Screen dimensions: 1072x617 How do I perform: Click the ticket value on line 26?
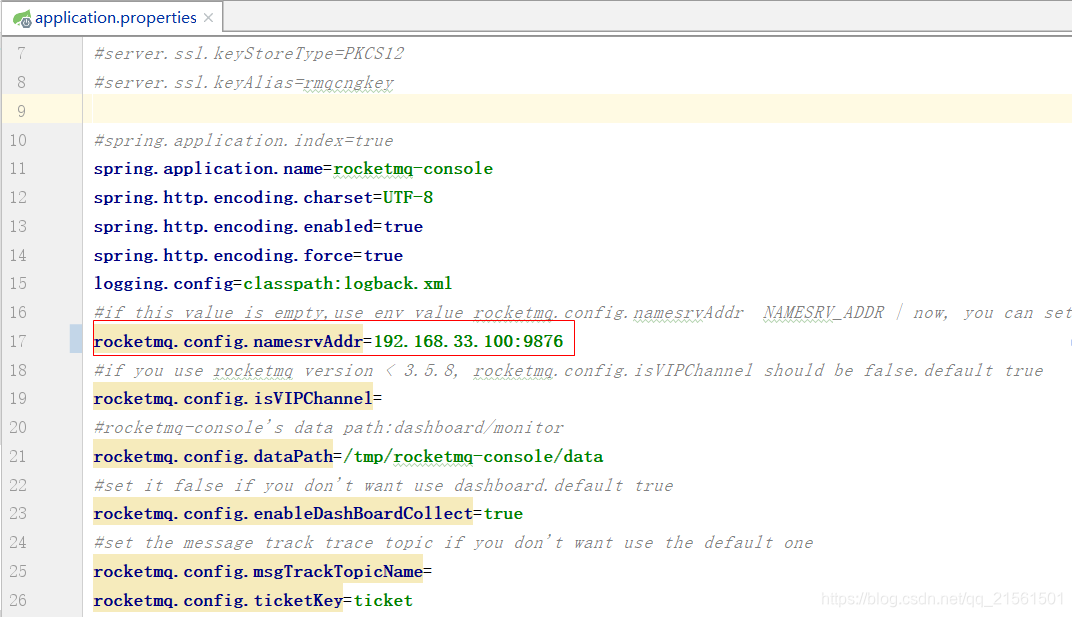[x=383, y=600]
